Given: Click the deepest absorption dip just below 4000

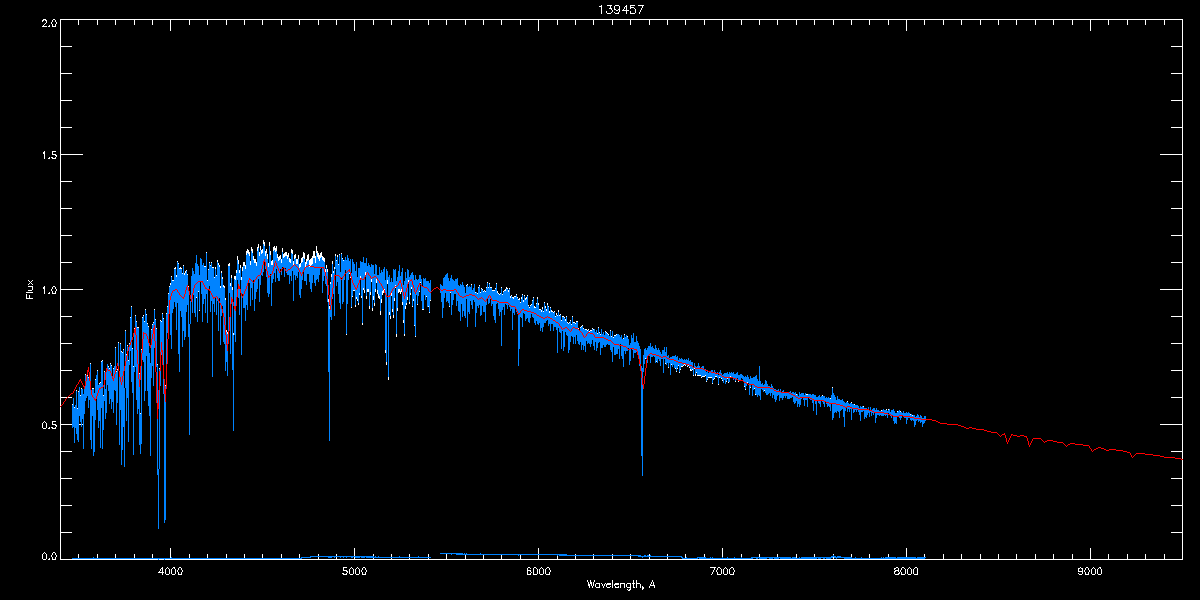Looking at the screenshot, I should click(158, 525).
